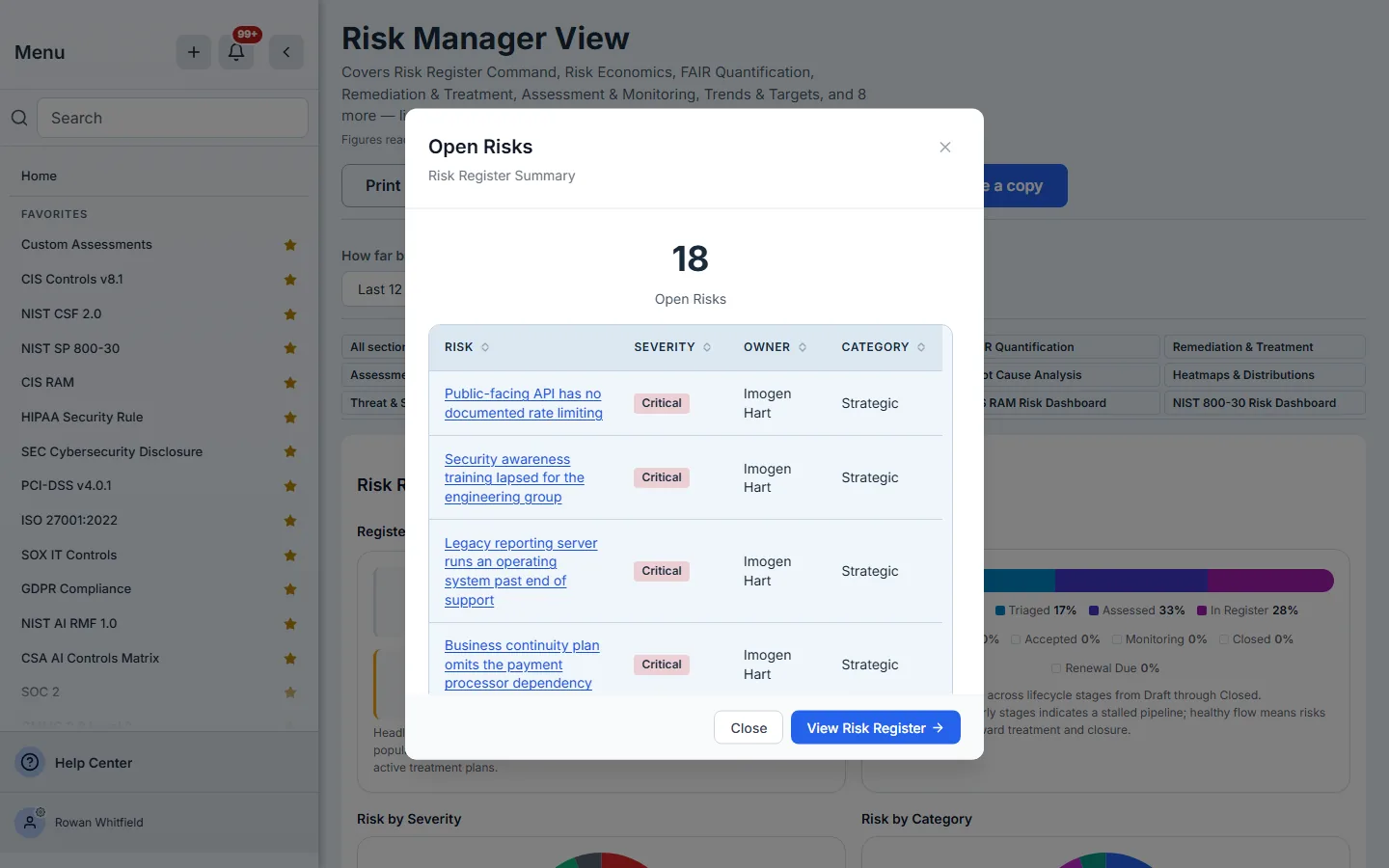Toggle the In Register 28% legend item

tap(1247, 610)
